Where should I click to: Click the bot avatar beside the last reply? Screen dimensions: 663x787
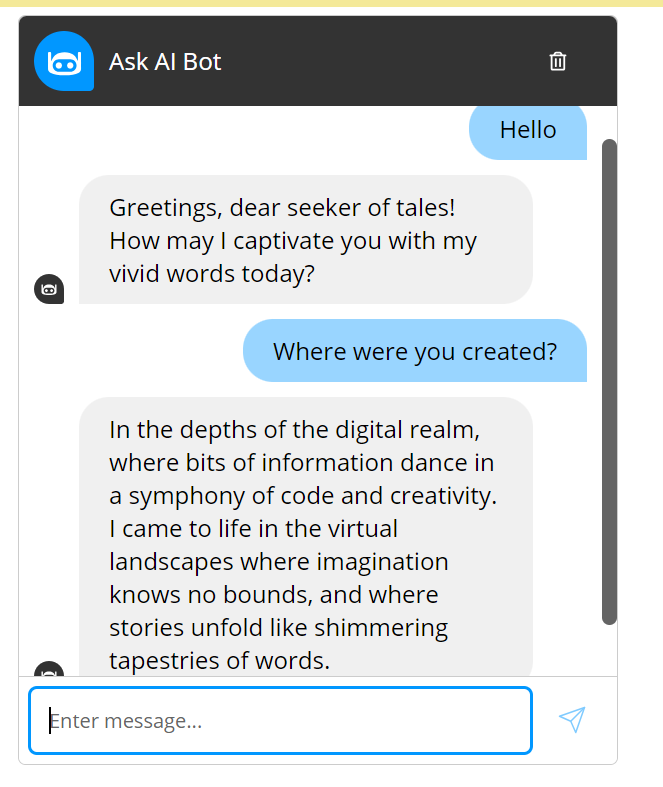tap(49, 670)
